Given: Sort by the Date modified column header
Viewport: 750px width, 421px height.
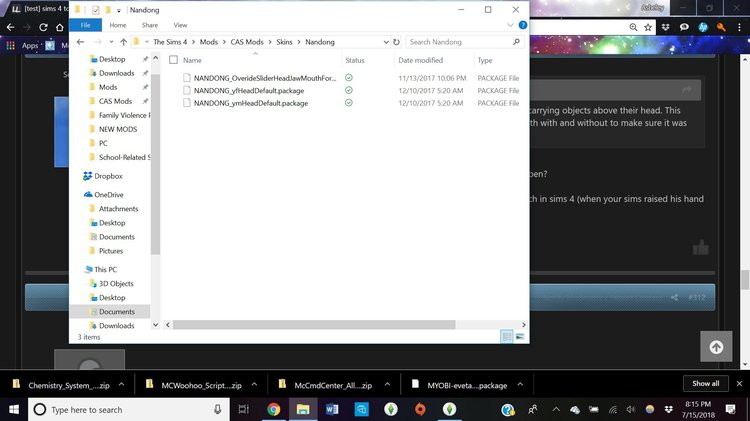Looking at the screenshot, I should [420, 60].
